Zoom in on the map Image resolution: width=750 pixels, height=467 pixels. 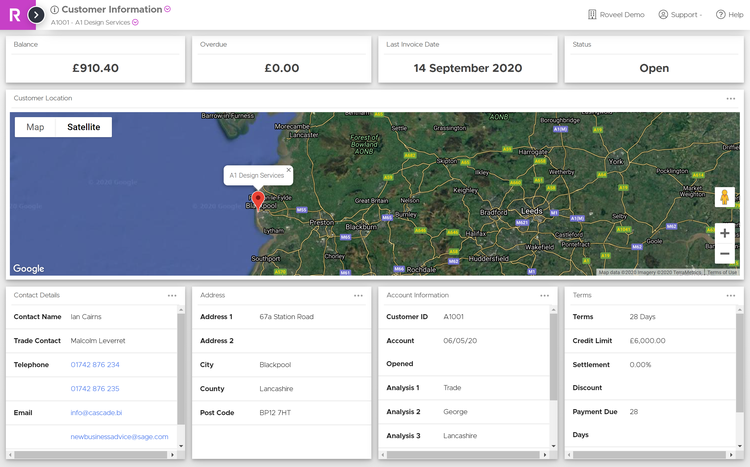tap(724, 233)
